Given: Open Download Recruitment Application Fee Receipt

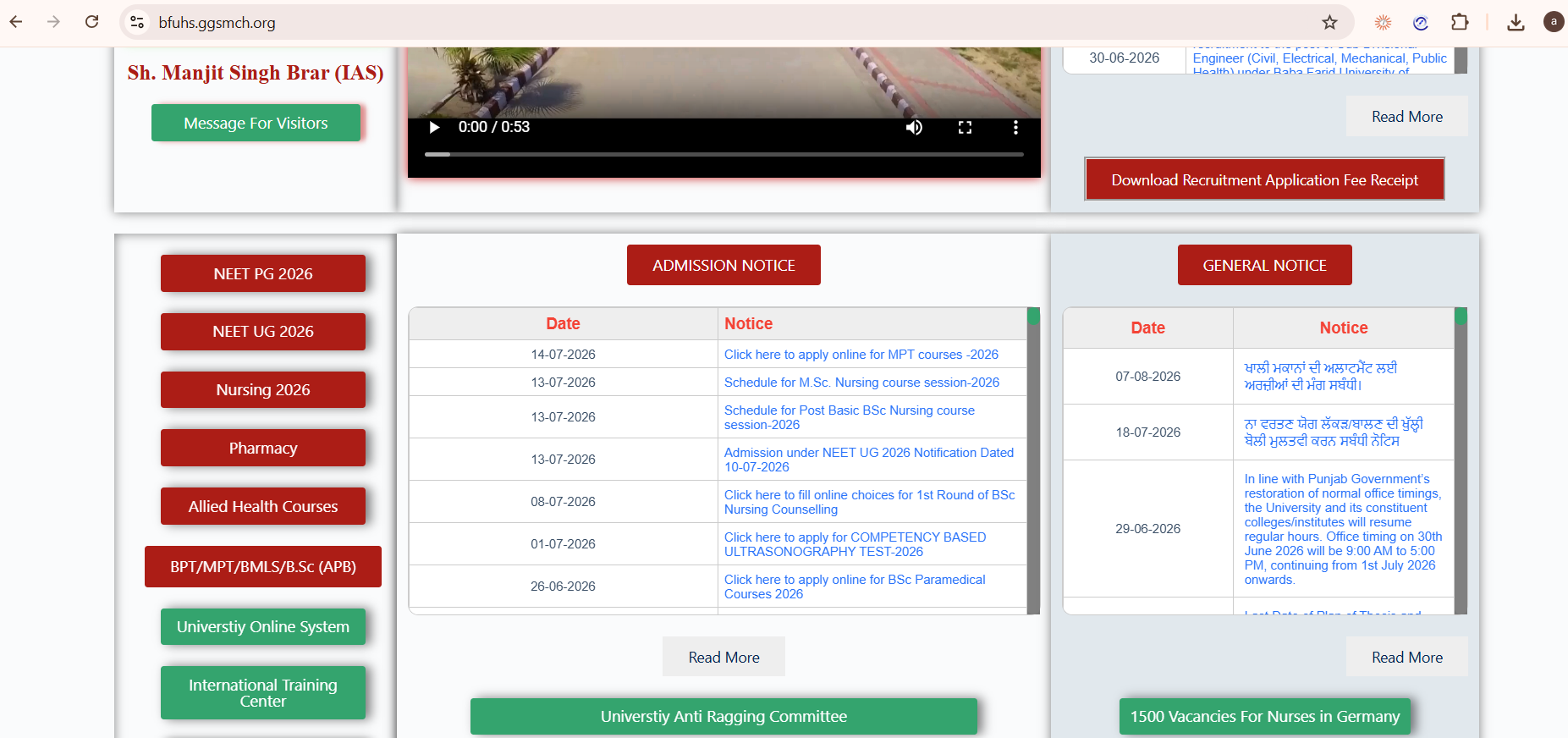Looking at the screenshot, I should 1264,179.
